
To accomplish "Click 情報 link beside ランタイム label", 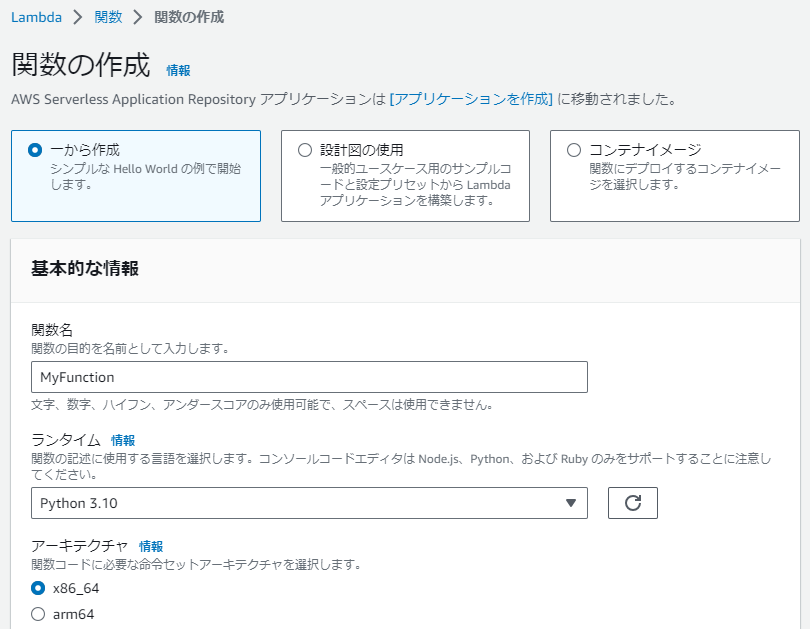I will 123,440.
